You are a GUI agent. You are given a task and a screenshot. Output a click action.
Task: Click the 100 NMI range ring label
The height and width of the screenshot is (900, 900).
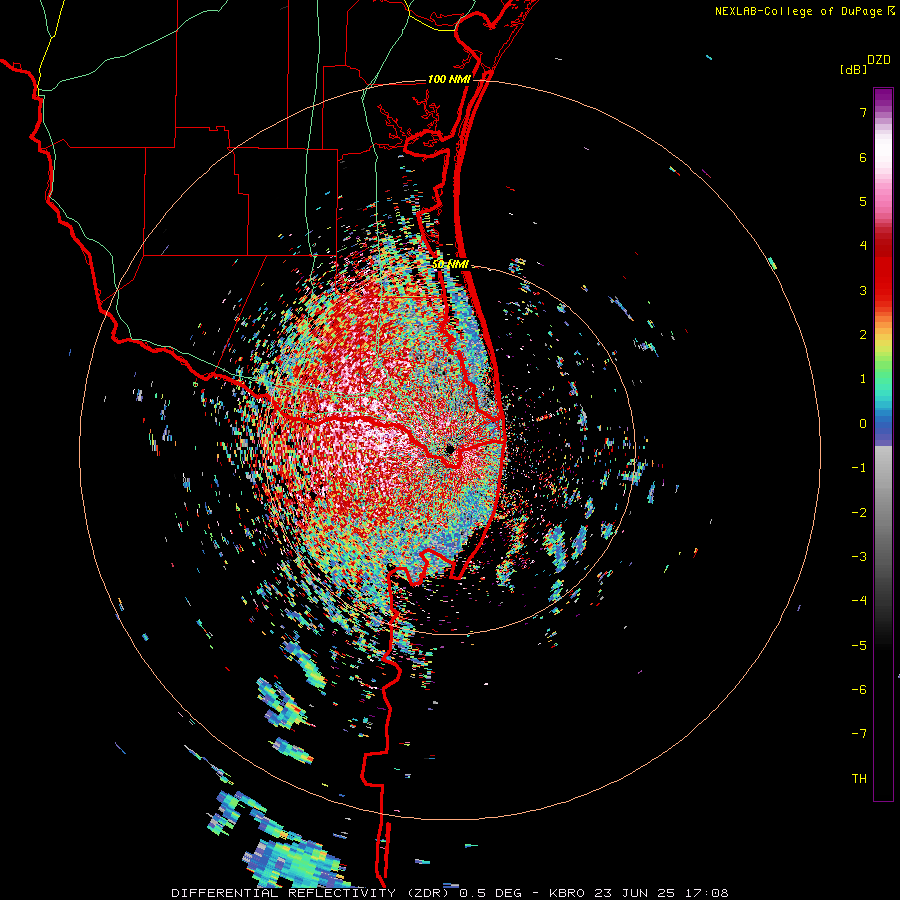tap(449, 79)
